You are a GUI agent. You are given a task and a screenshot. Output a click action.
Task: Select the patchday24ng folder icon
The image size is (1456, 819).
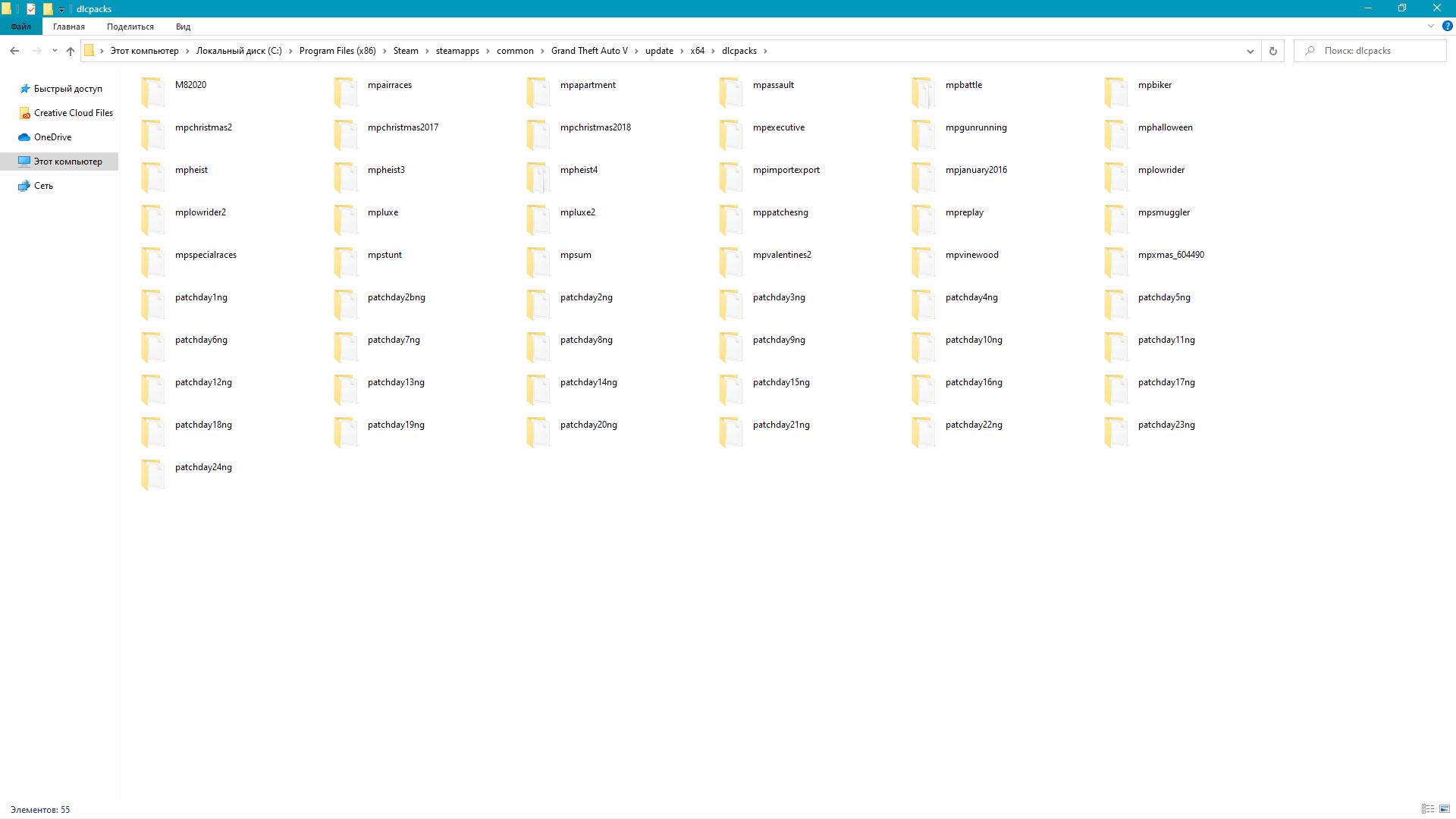click(153, 474)
